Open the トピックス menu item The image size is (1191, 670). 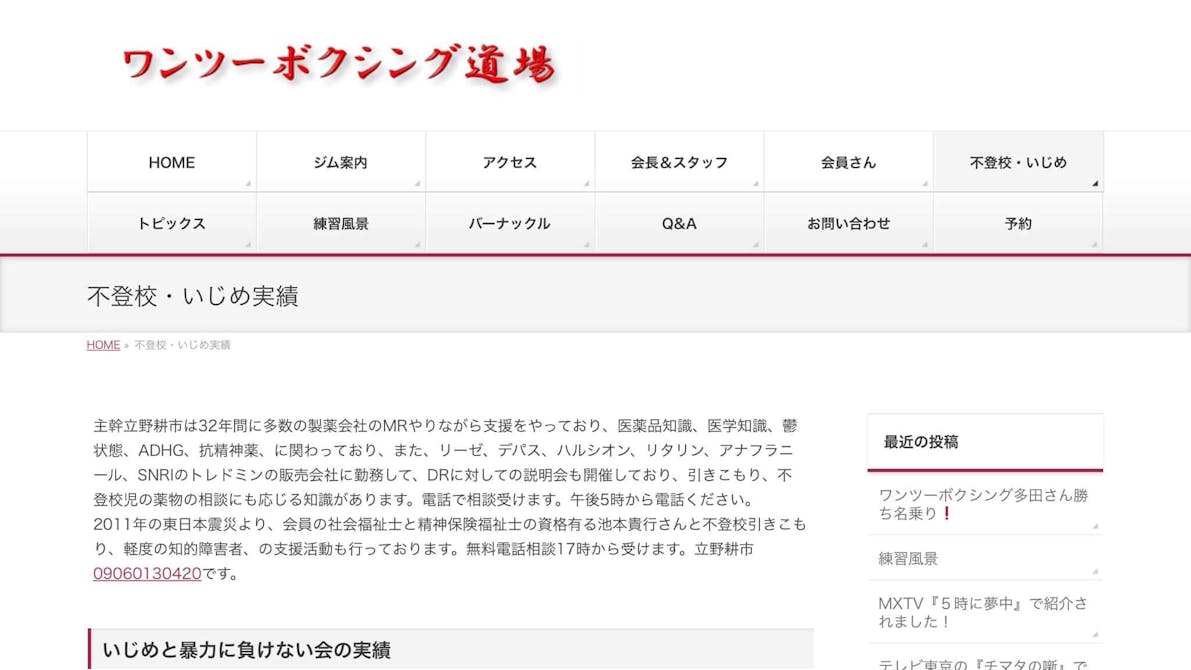pos(172,224)
